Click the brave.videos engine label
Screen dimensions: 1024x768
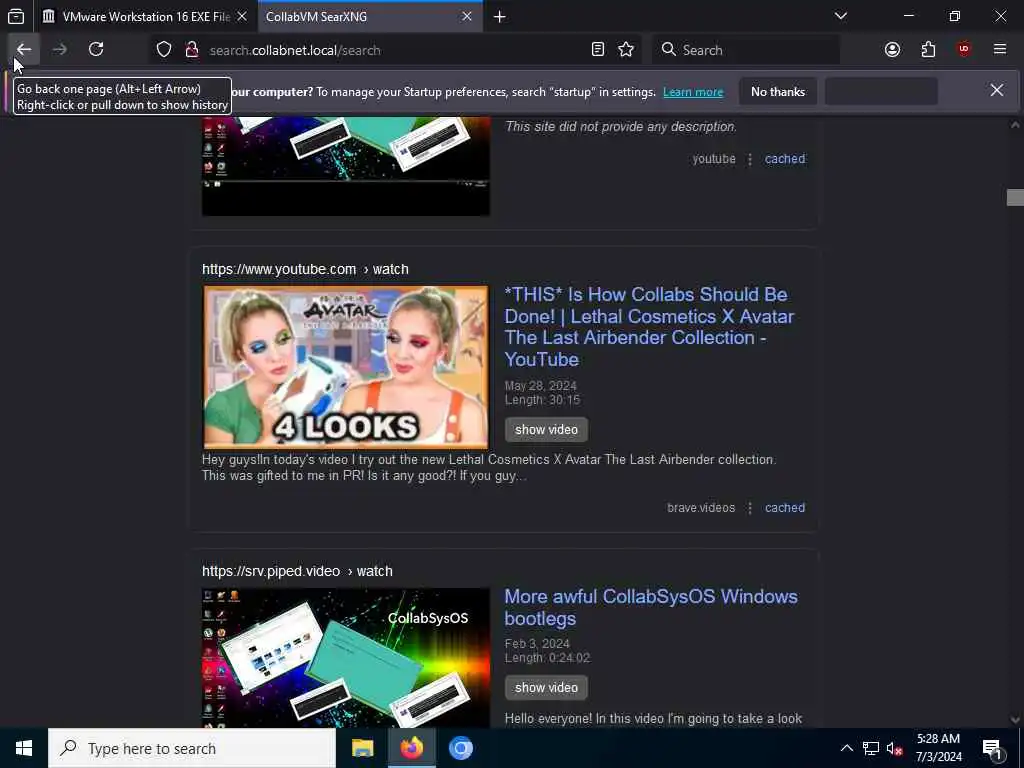click(701, 507)
